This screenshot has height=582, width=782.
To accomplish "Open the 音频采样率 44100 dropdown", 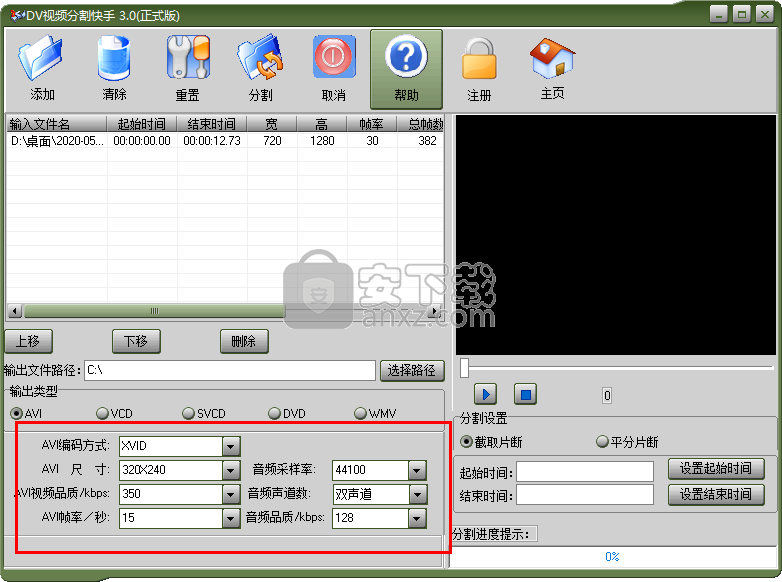I will (417, 470).
